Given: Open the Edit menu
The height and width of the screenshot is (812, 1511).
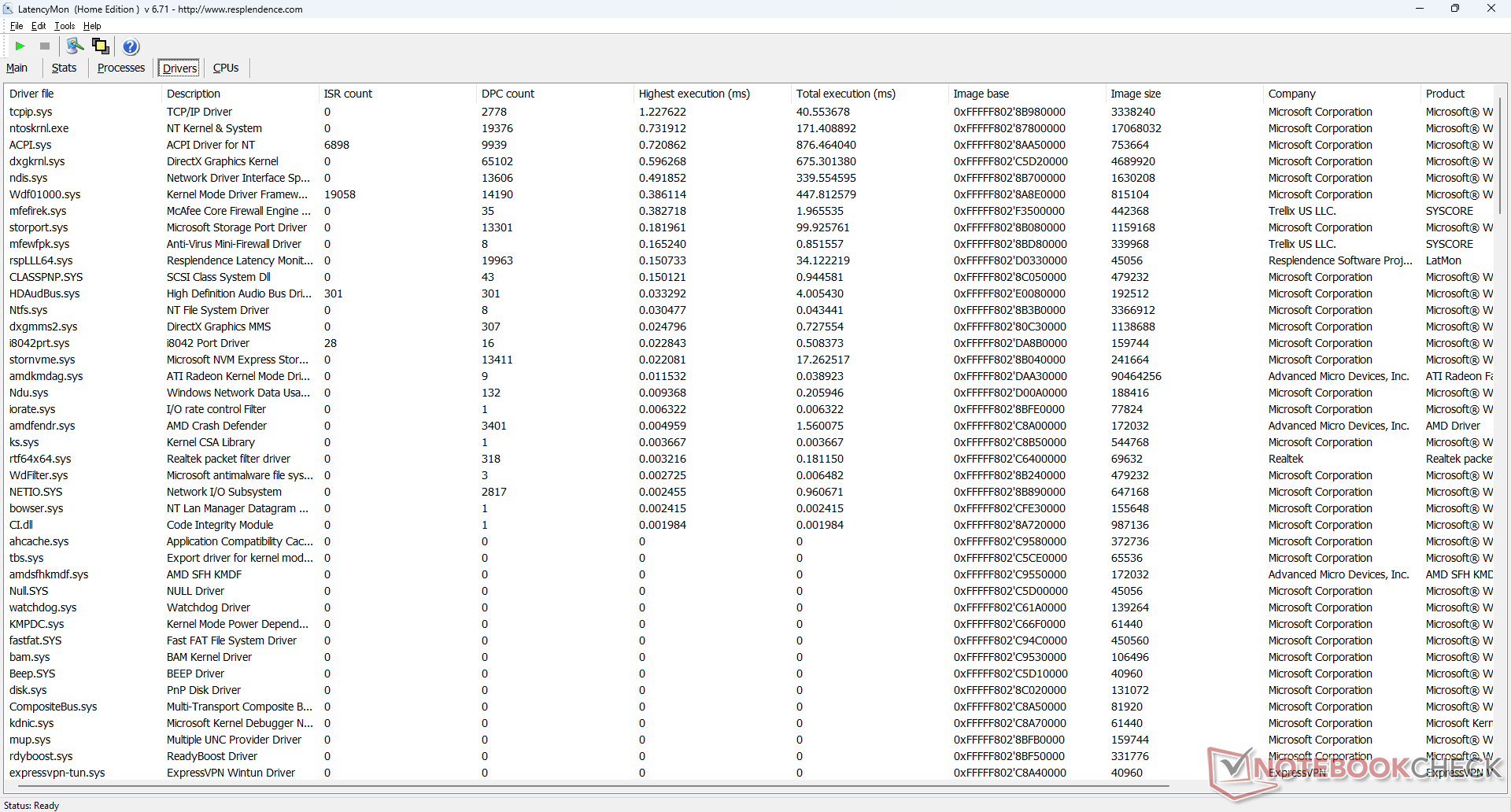Looking at the screenshot, I should pos(39,26).
